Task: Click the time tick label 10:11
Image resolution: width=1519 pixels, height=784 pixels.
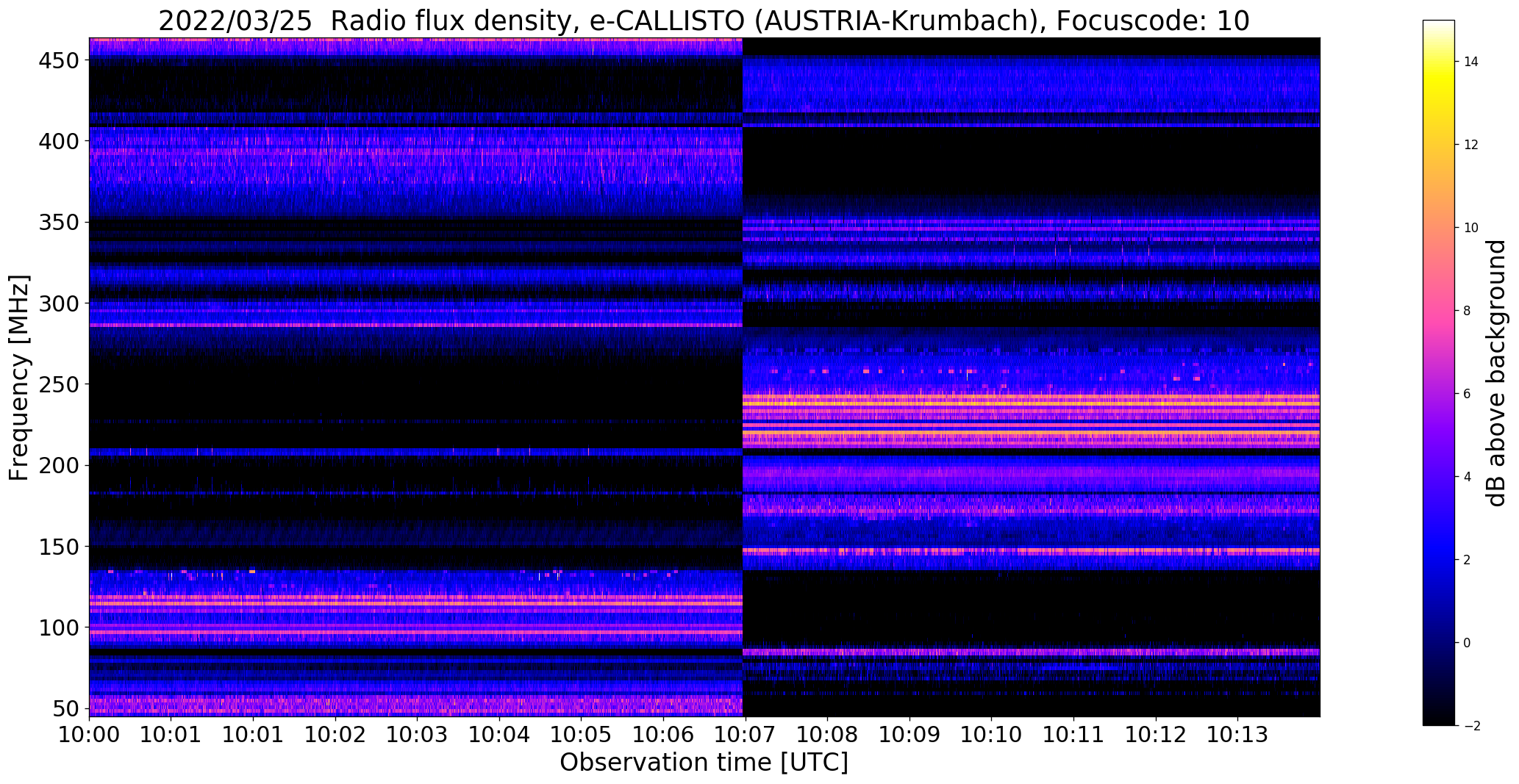Action: point(1073,736)
